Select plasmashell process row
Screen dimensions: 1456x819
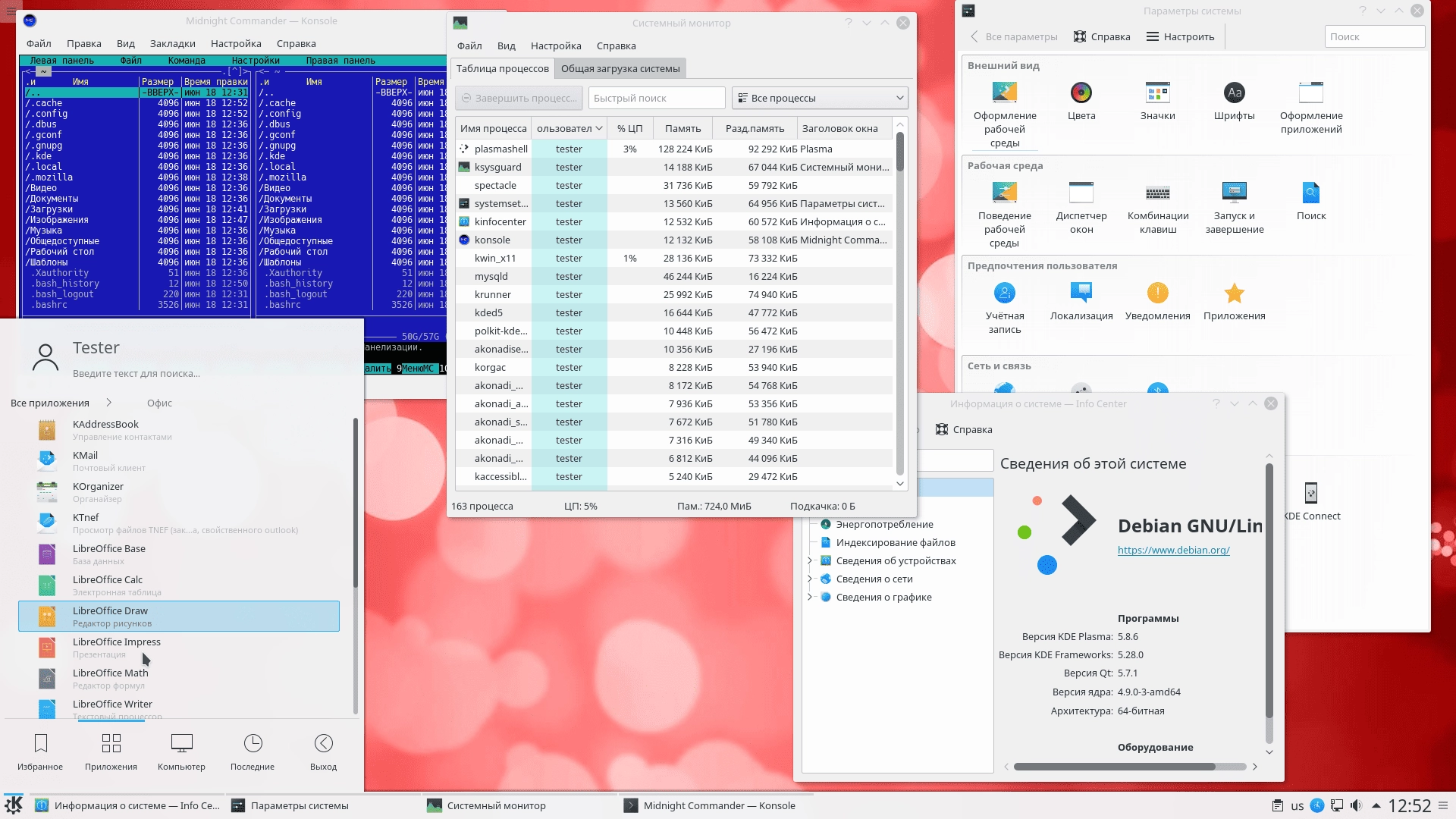[673, 149]
